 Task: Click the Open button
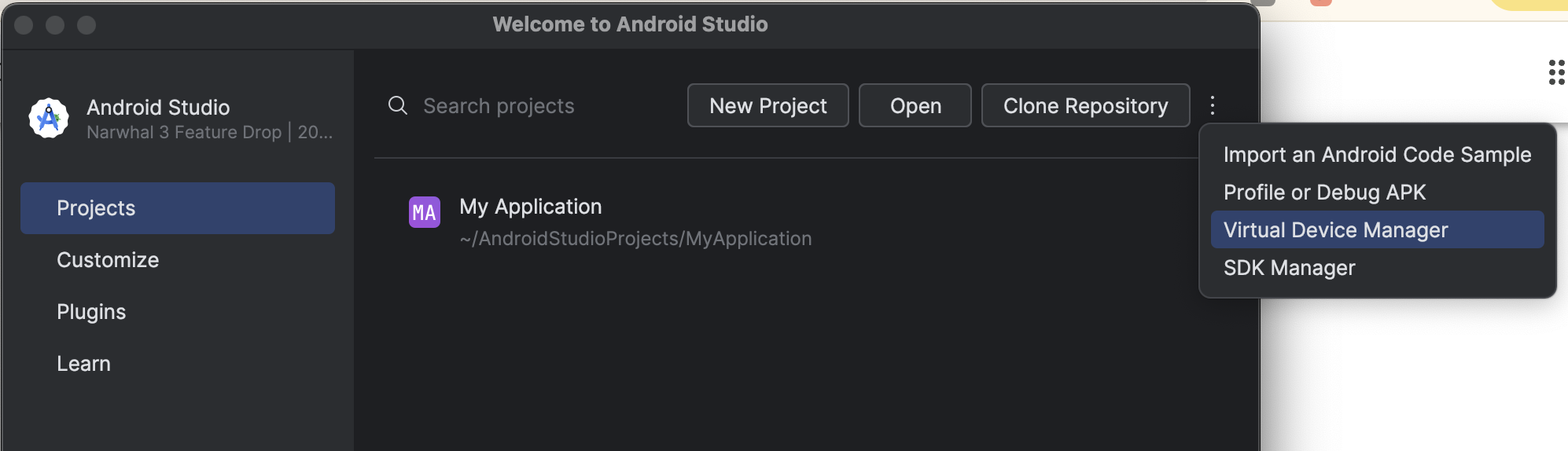915,105
